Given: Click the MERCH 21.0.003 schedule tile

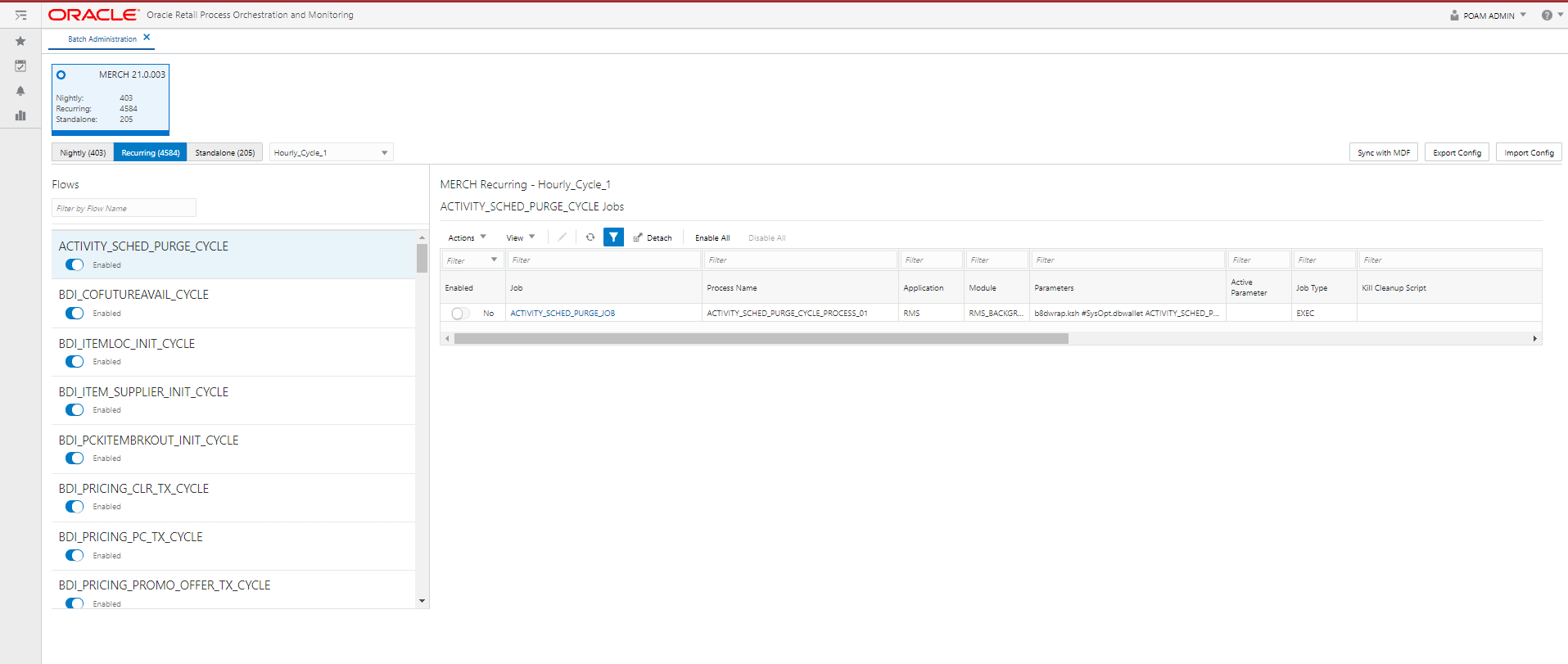Looking at the screenshot, I should click(111, 99).
